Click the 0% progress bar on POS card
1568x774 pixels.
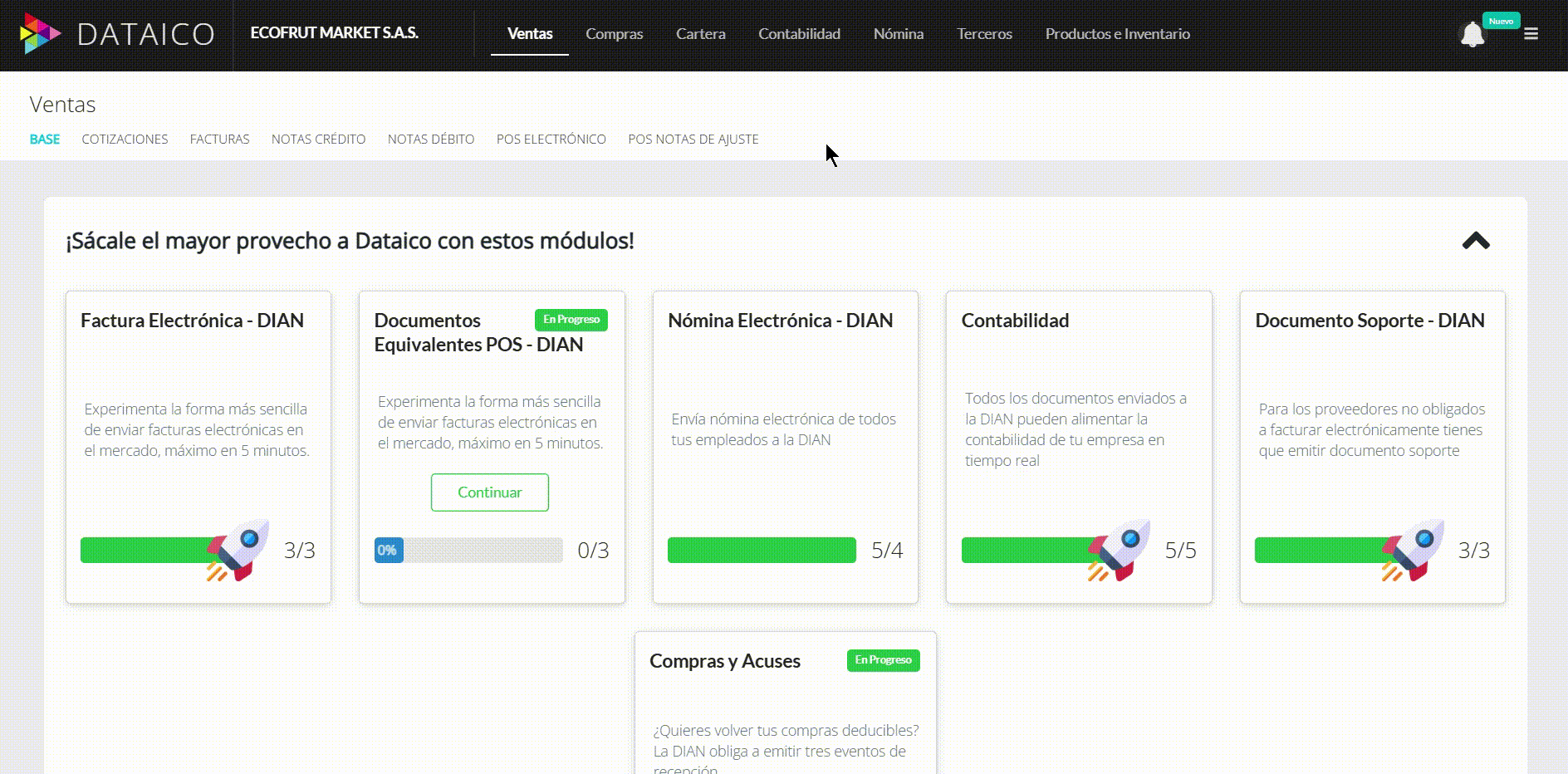468,550
